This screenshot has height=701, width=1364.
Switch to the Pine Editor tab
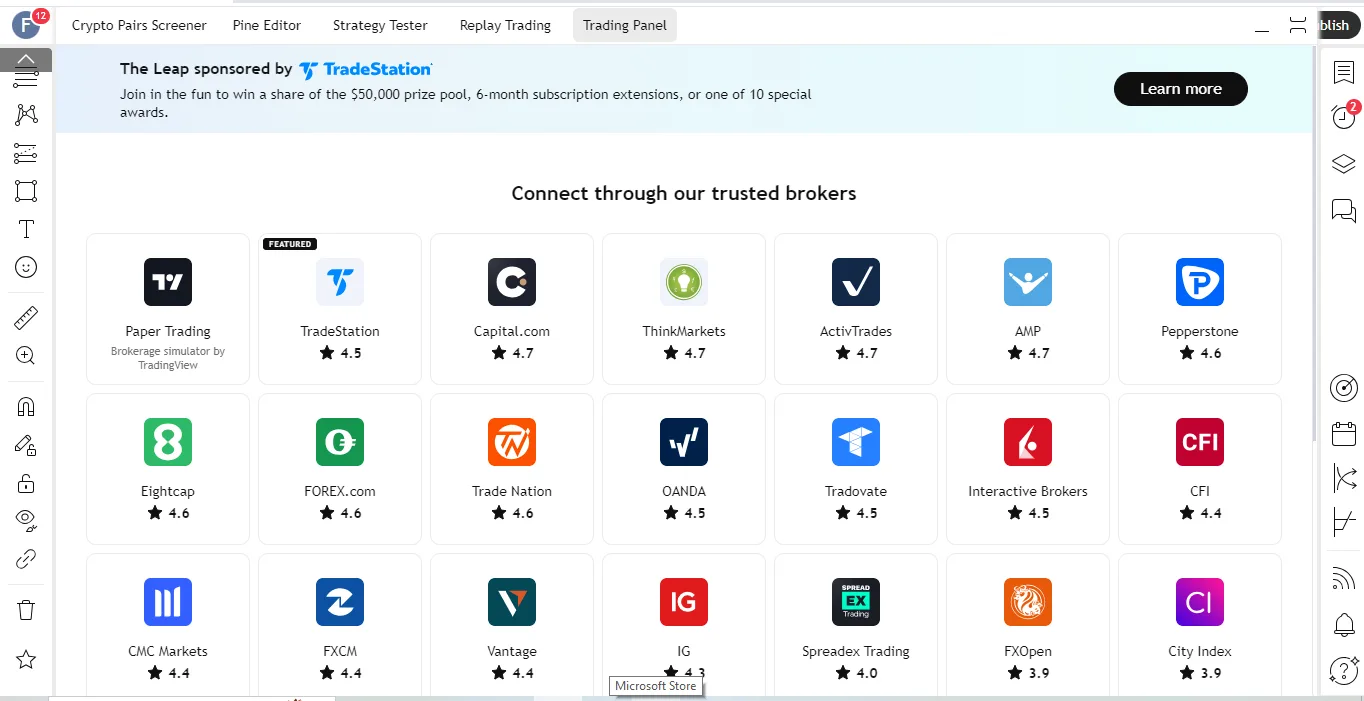click(267, 25)
